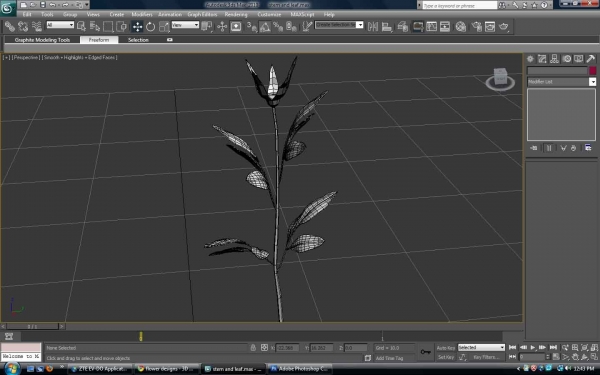This screenshot has width=600, height=375.
Task: Switch to the Freeform ribbon tab
Action: (x=99, y=40)
